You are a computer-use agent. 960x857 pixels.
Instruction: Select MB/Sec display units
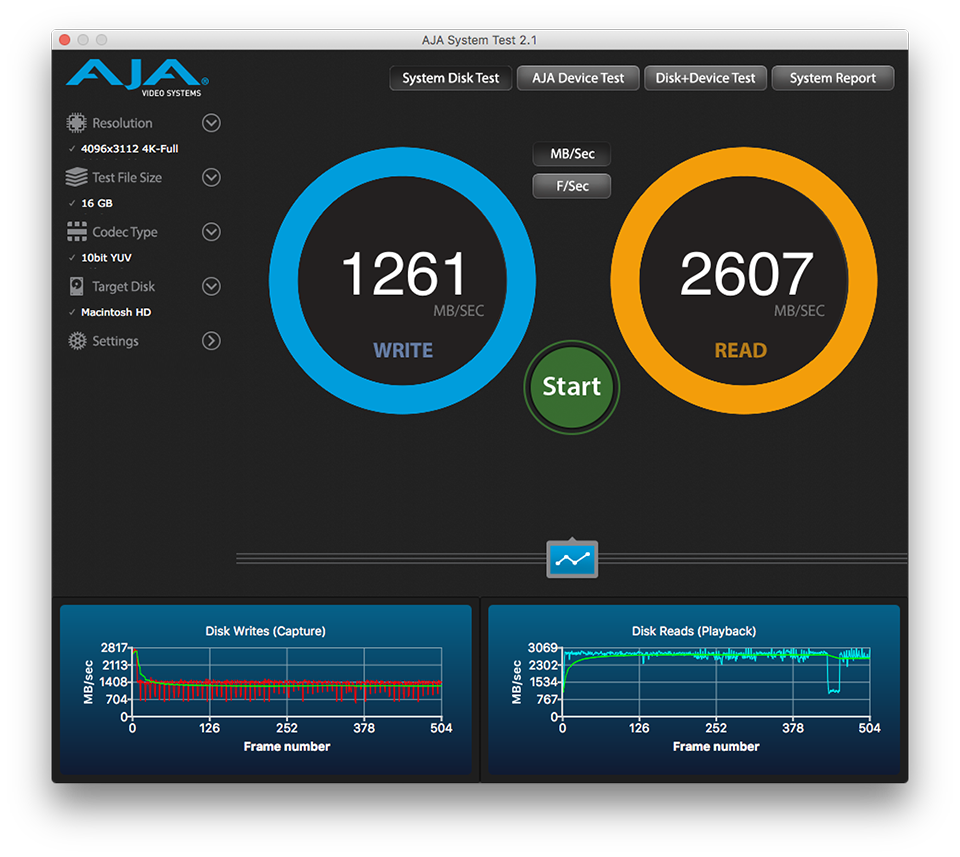(x=572, y=154)
